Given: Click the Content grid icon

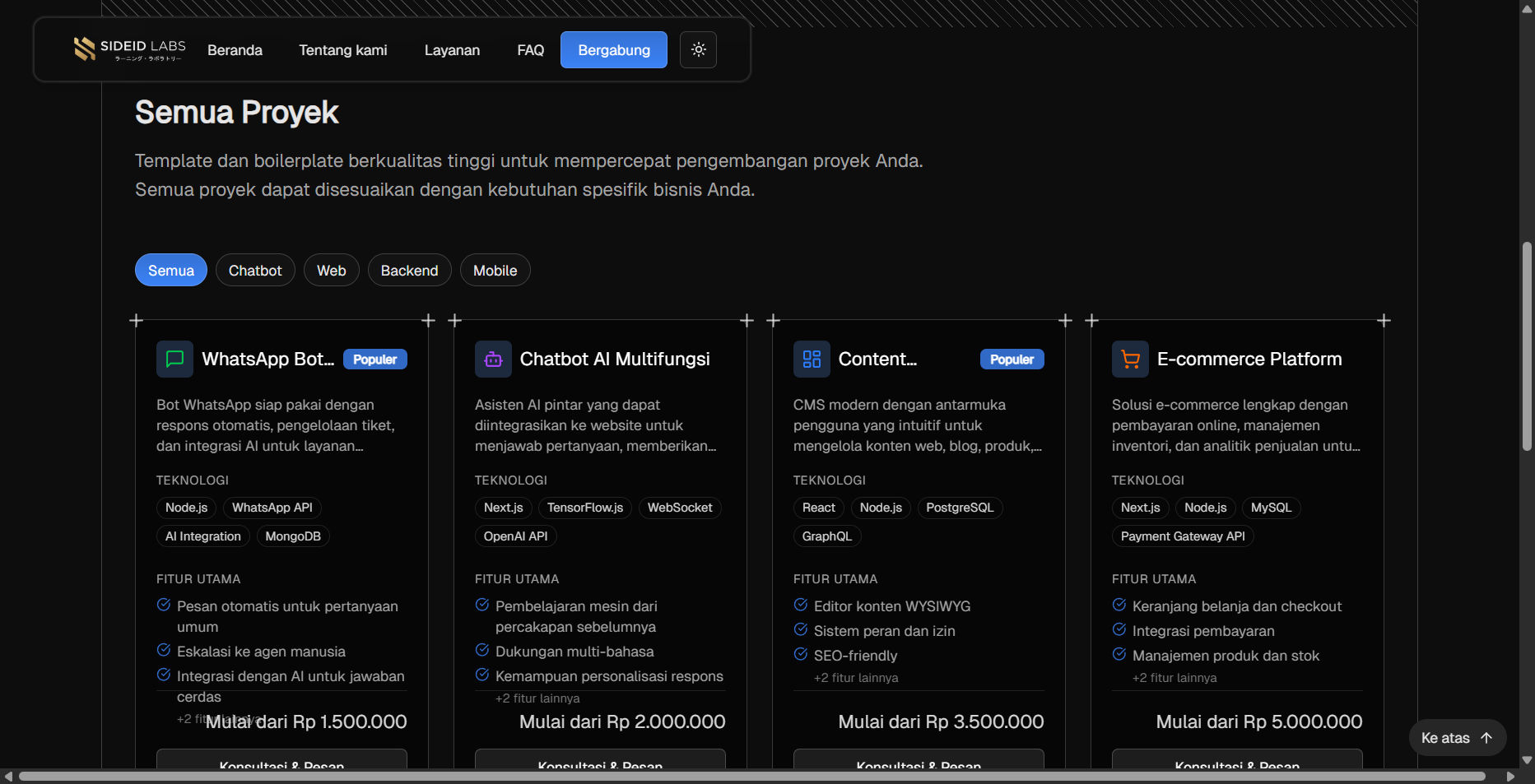Looking at the screenshot, I should [x=812, y=359].
